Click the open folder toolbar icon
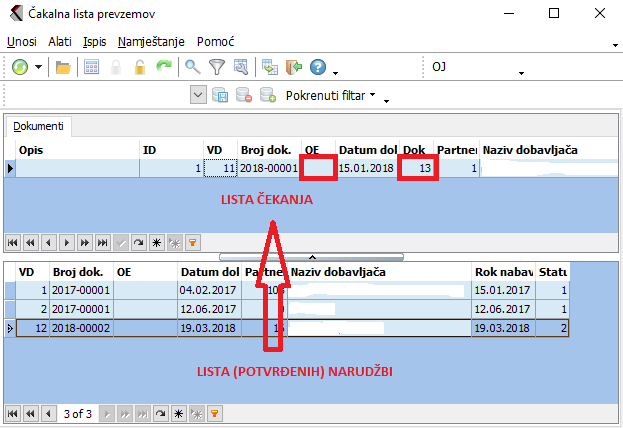 click(63, 67)
